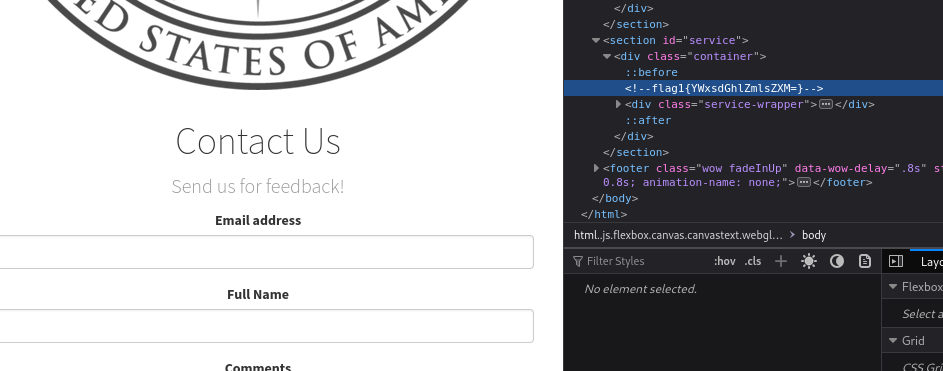Viewport: 943px width, 371px height.
Task: Click the filter funnel icon in Styles
Action: coord(577,261)
